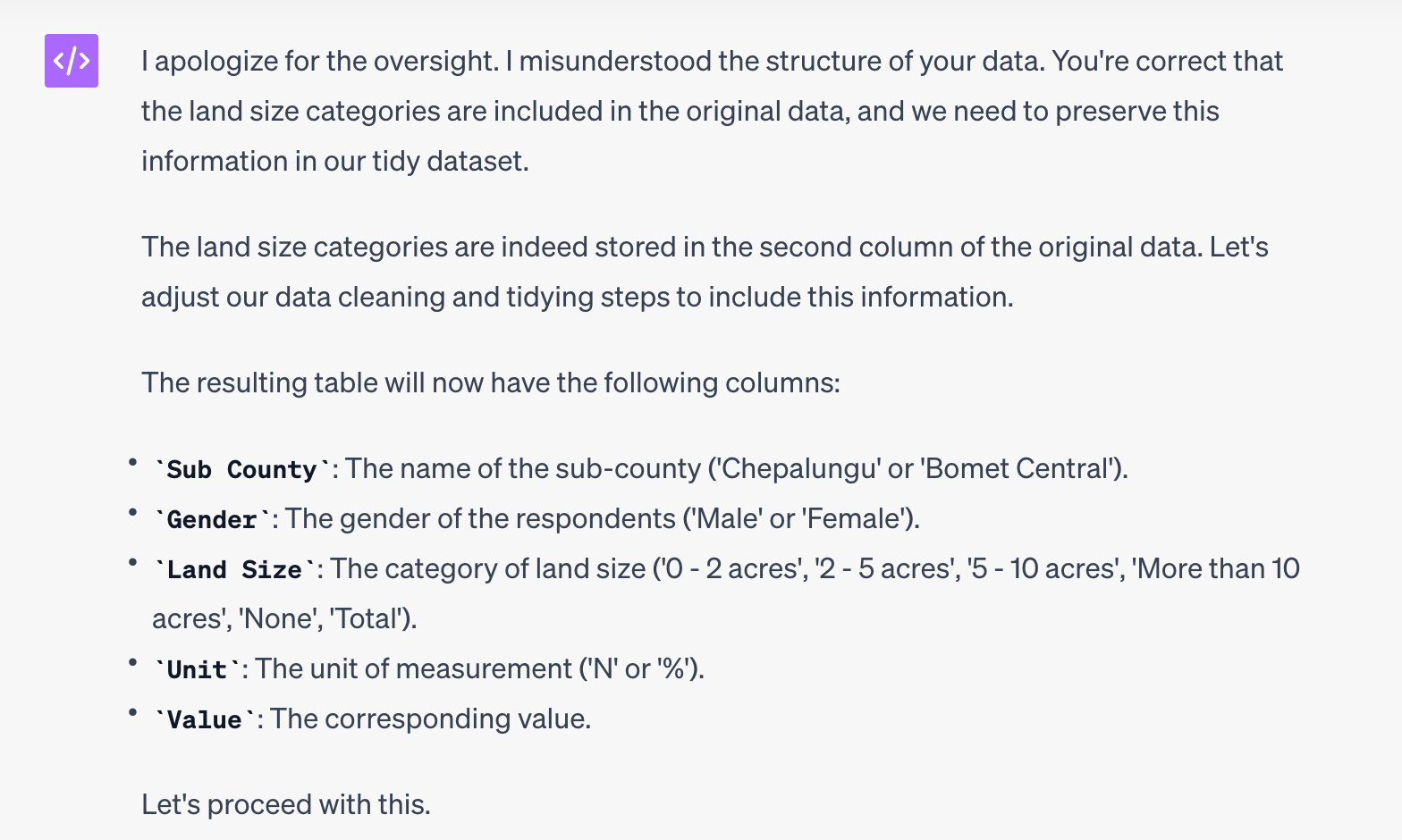Screen dimensions: 1402x840
Task: Click the "acres', 'None', 'Total')" wrapped line
Action: pyautogui.click(x=284, y=618)
